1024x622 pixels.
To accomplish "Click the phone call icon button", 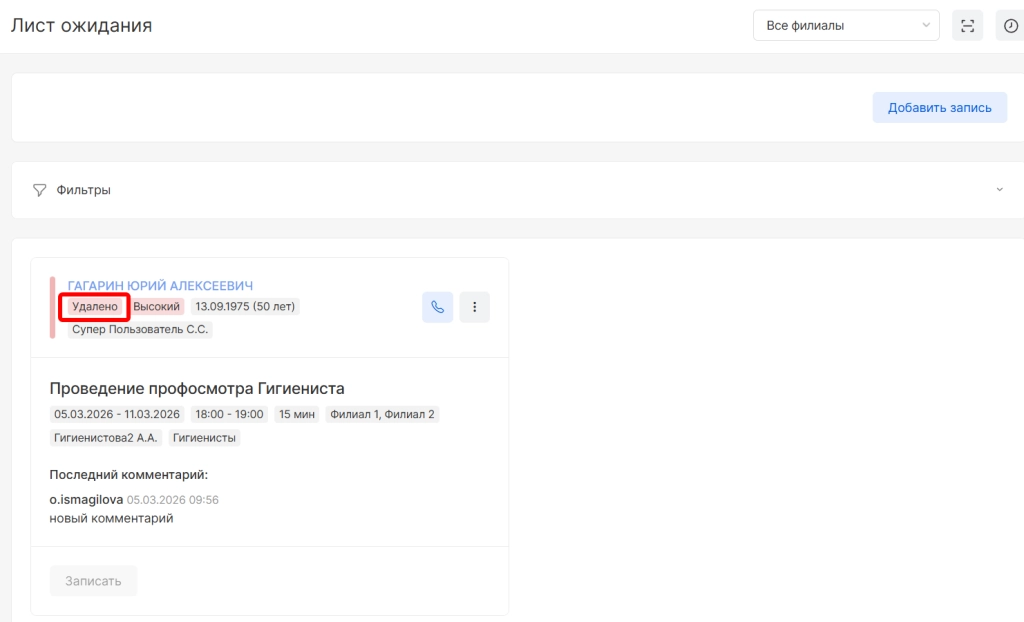I will (x=437, y=307).
